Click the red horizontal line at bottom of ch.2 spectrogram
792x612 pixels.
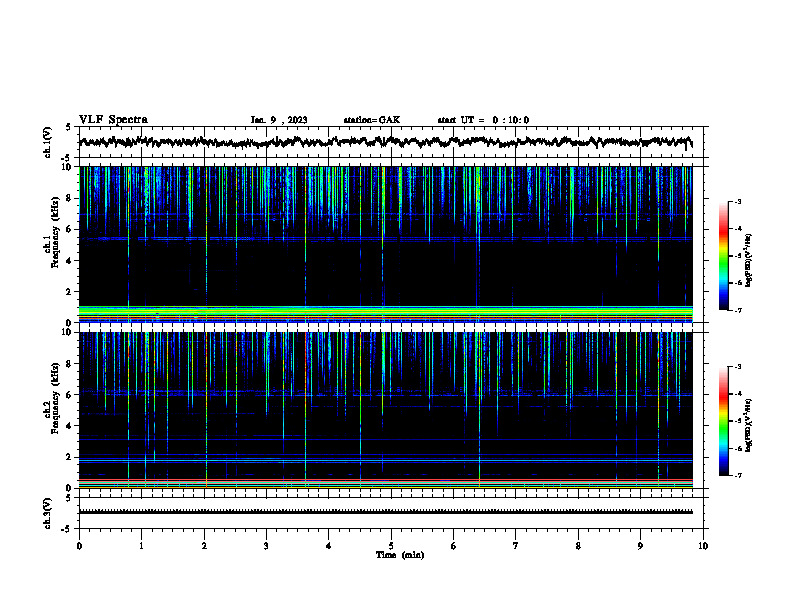pos(385,480)
